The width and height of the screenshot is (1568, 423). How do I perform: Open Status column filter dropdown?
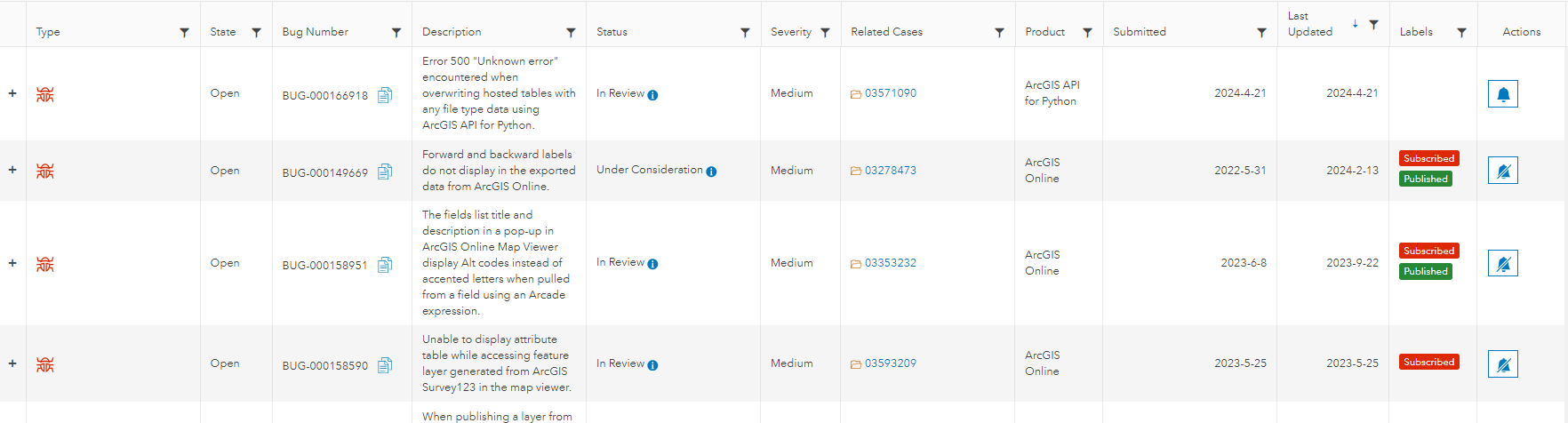coord(745,33)
